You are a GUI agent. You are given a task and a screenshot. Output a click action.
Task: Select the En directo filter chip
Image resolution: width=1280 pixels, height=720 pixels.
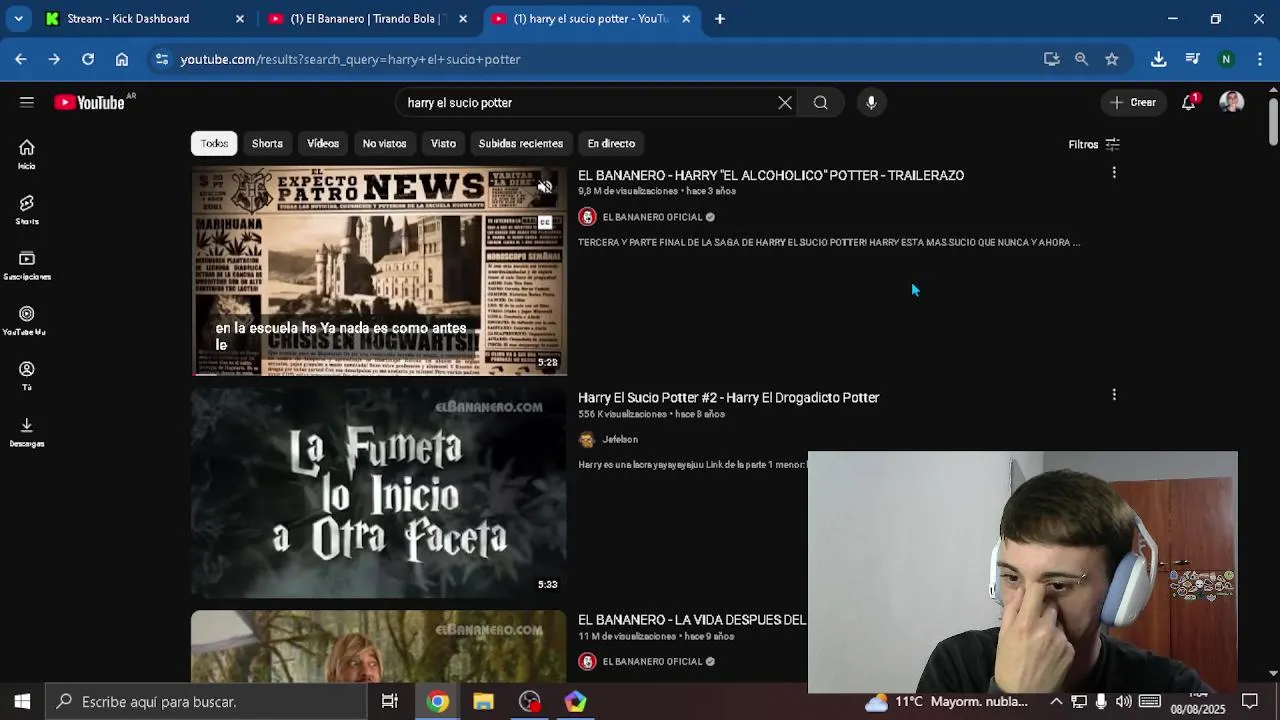pyautogui.click(x=611, y=143)
